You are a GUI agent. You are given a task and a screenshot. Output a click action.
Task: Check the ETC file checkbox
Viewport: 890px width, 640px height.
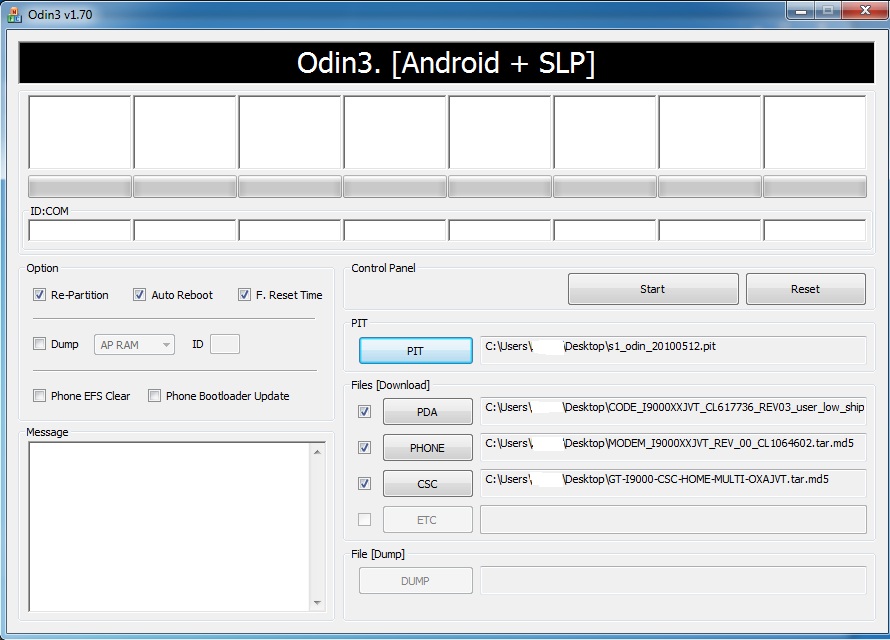(x=364, y=519)
